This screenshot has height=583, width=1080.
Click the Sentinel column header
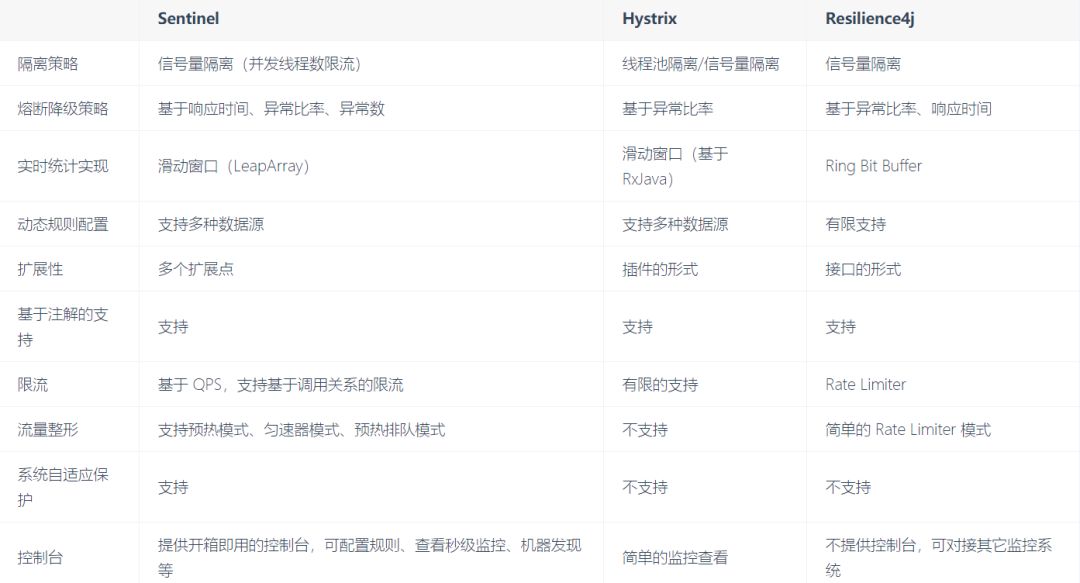point(188,19)
